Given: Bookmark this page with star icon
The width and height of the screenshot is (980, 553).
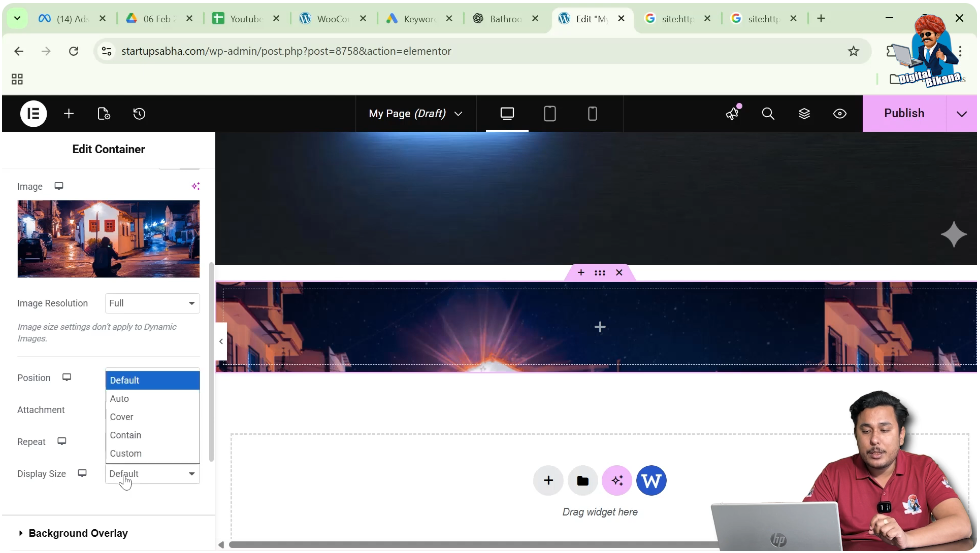Looking at the screenshot, I should pos(853,51).
